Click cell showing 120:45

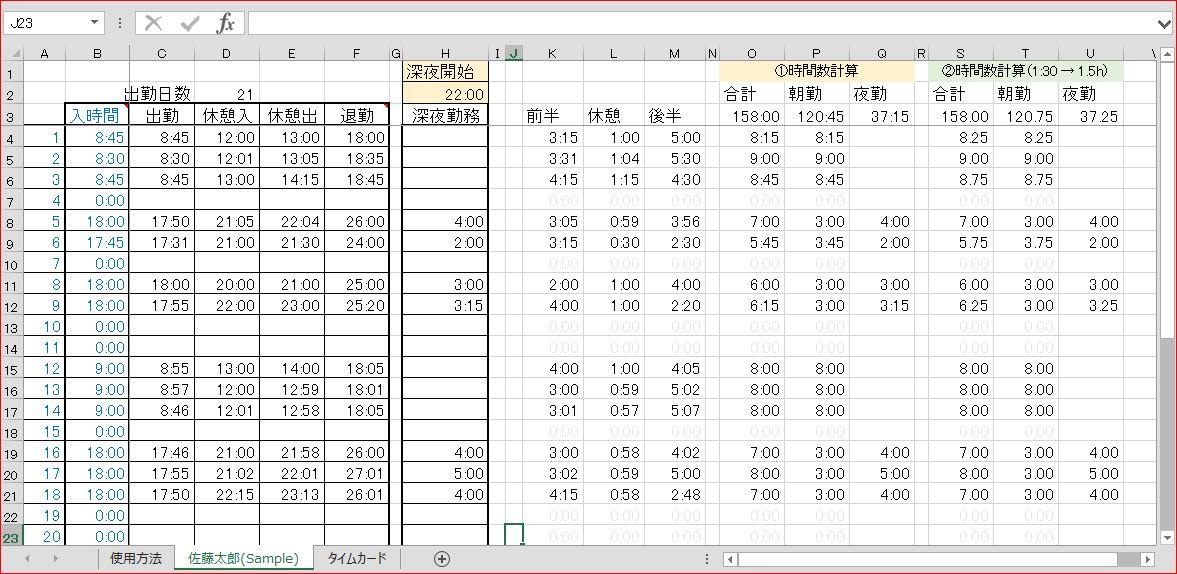pos(817,116)
